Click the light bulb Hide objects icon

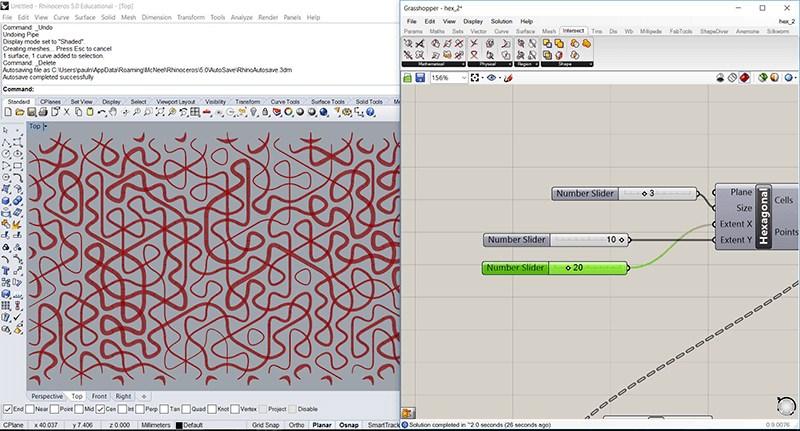[254, 112]
